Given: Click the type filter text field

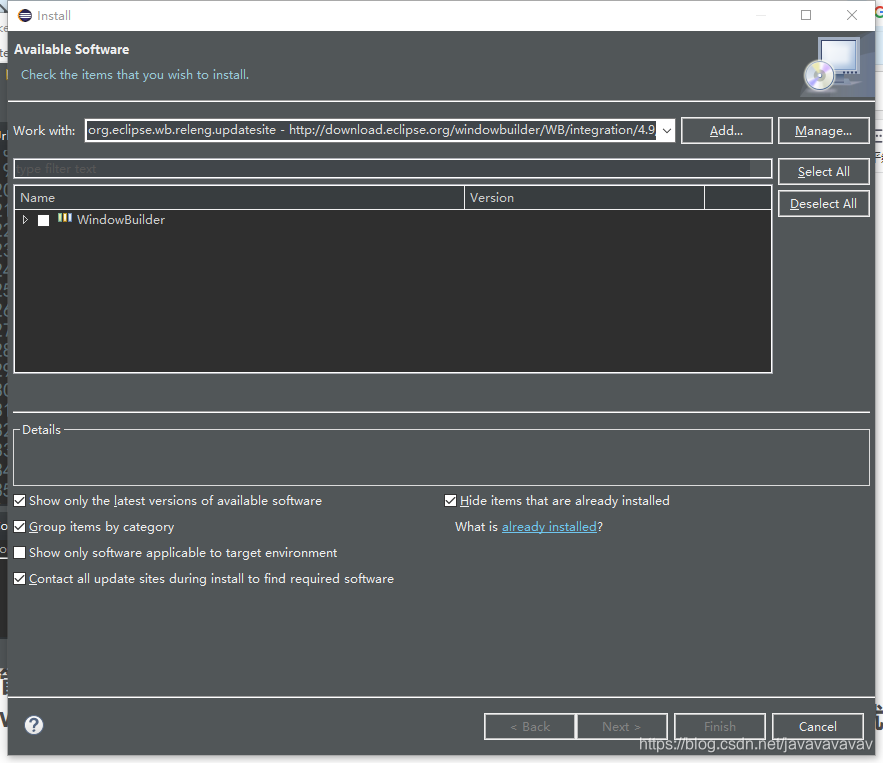Looking at the screenshot, I should tap(393, 169).
